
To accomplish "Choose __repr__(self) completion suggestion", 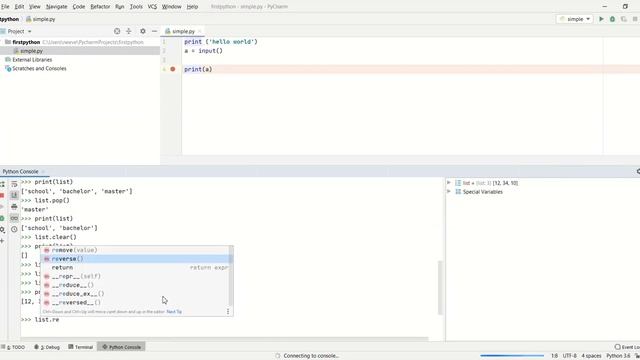I will coord(135,276).
